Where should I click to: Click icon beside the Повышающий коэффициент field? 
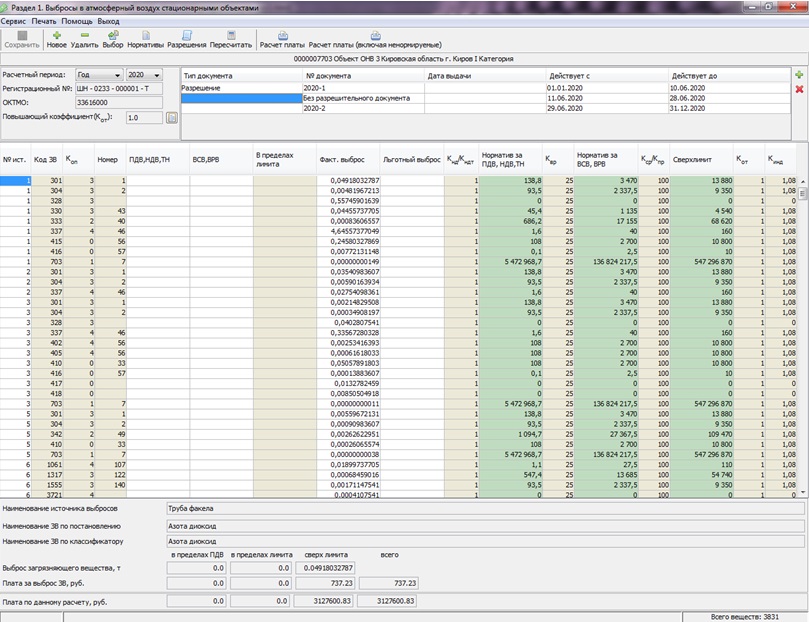point(171,118)
